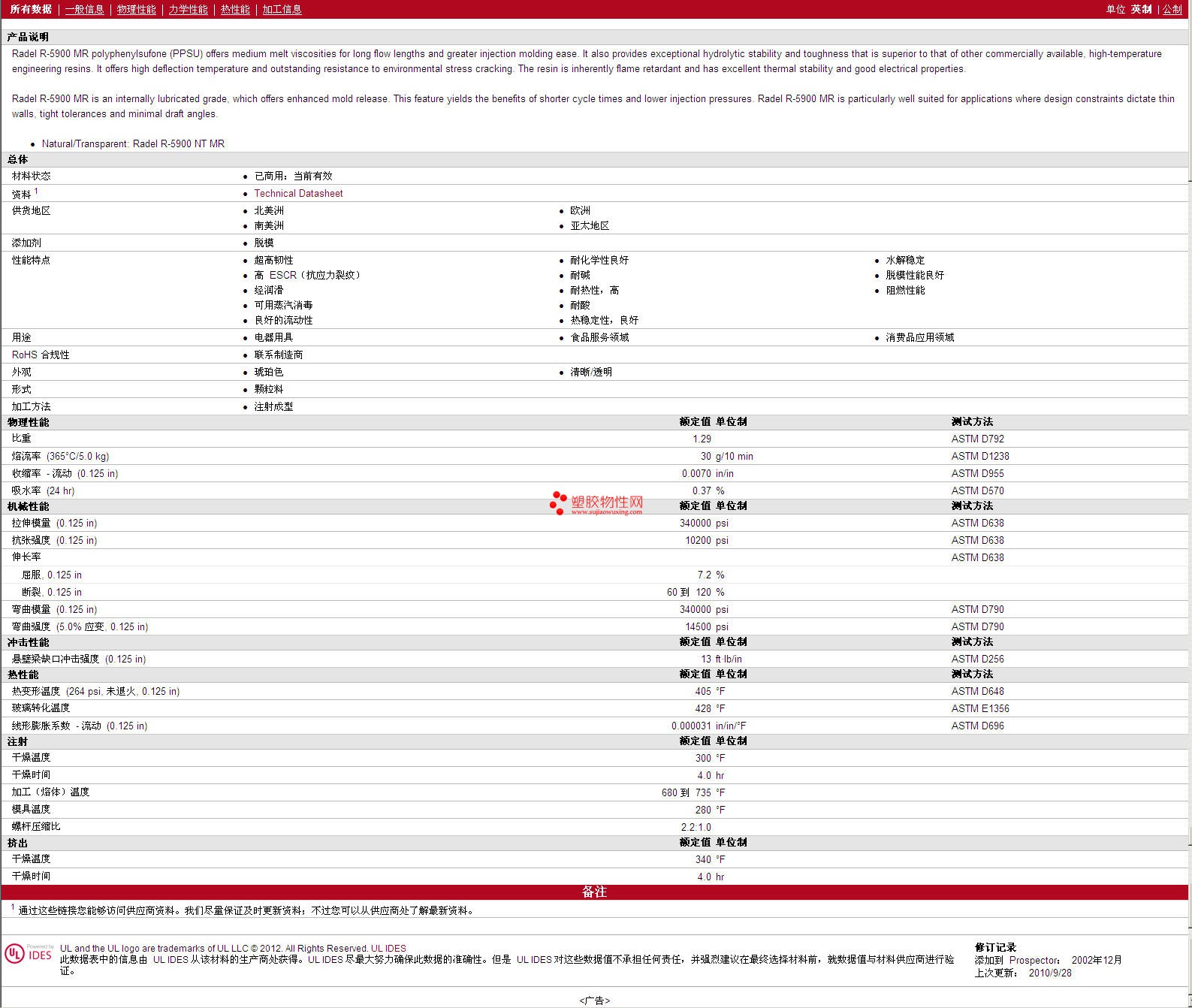Click UL IDES link before 尽最大努力
The width and height of the screenshot is (1192, 1008).
click(325, 959)
